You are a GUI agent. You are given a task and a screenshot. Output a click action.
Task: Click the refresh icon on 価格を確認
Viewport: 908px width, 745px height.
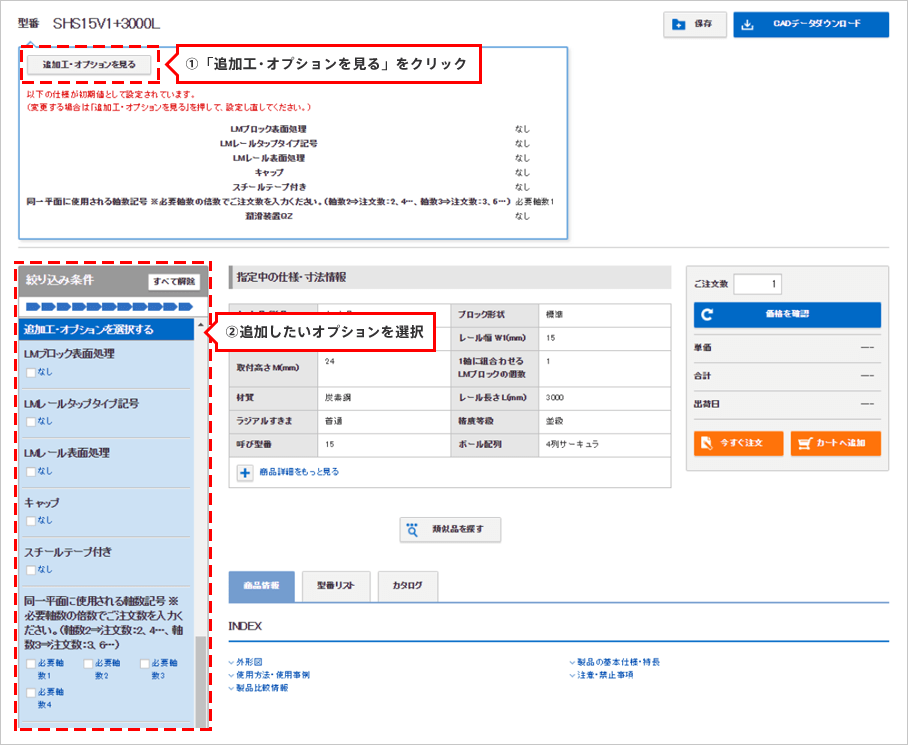pyautogui.click(x=708, y=314)
